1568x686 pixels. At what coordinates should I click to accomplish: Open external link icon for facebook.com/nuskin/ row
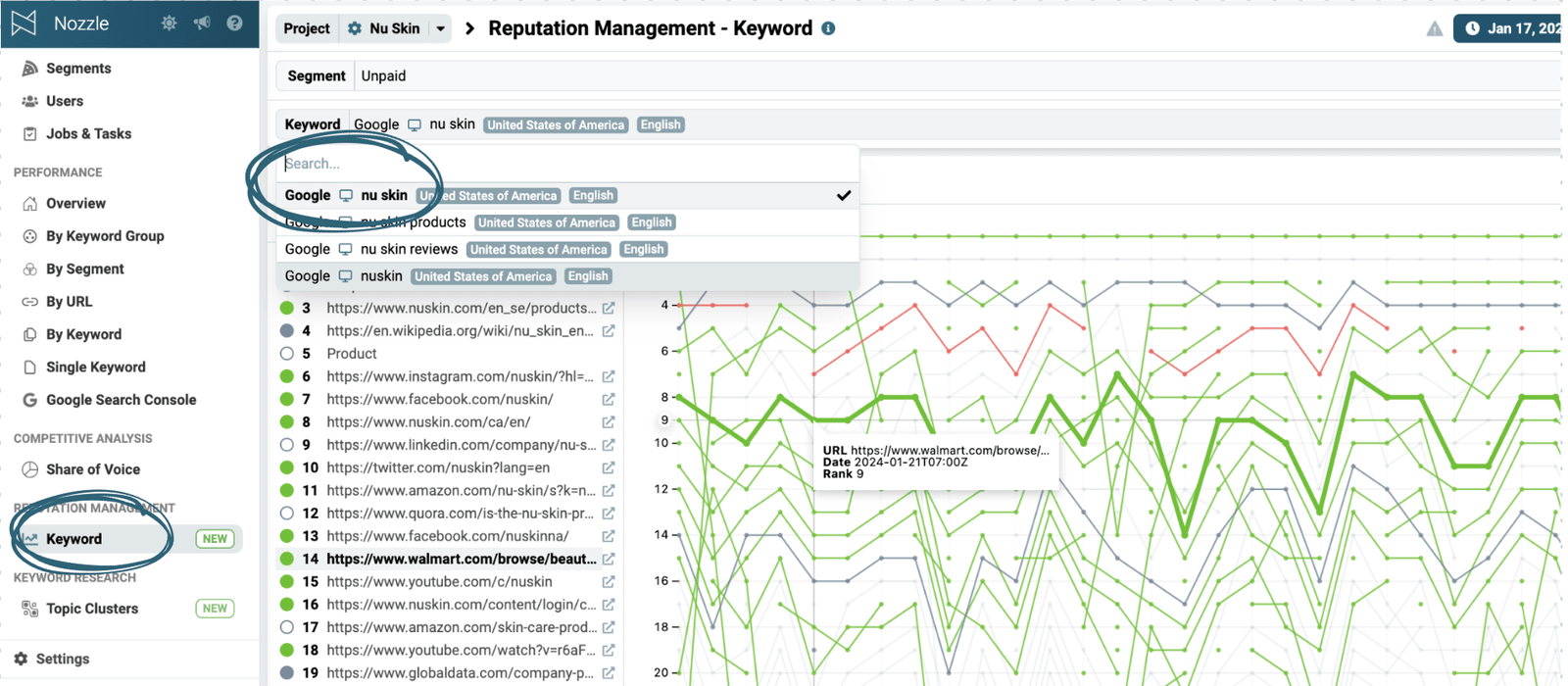tap(609, 399)
